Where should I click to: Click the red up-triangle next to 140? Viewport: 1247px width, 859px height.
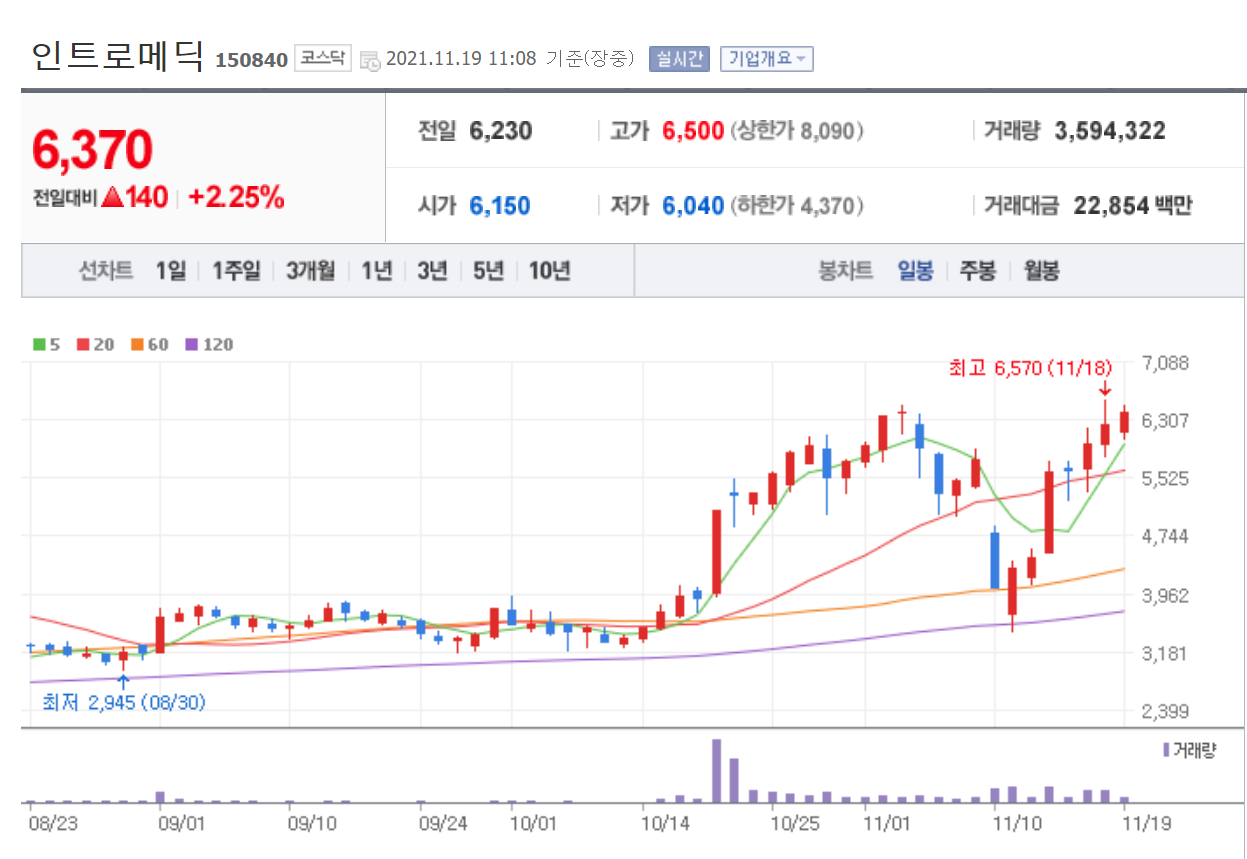click(112, 197)
